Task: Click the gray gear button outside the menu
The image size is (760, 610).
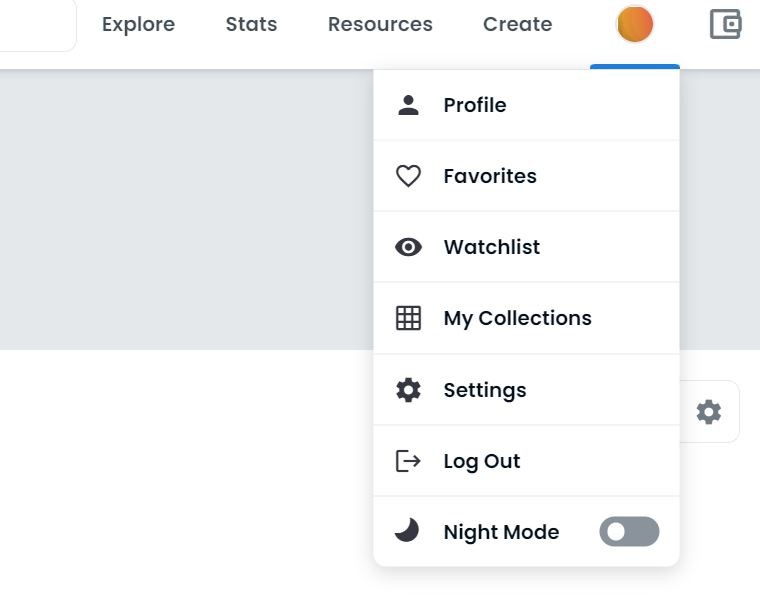Action: point(708,412)
